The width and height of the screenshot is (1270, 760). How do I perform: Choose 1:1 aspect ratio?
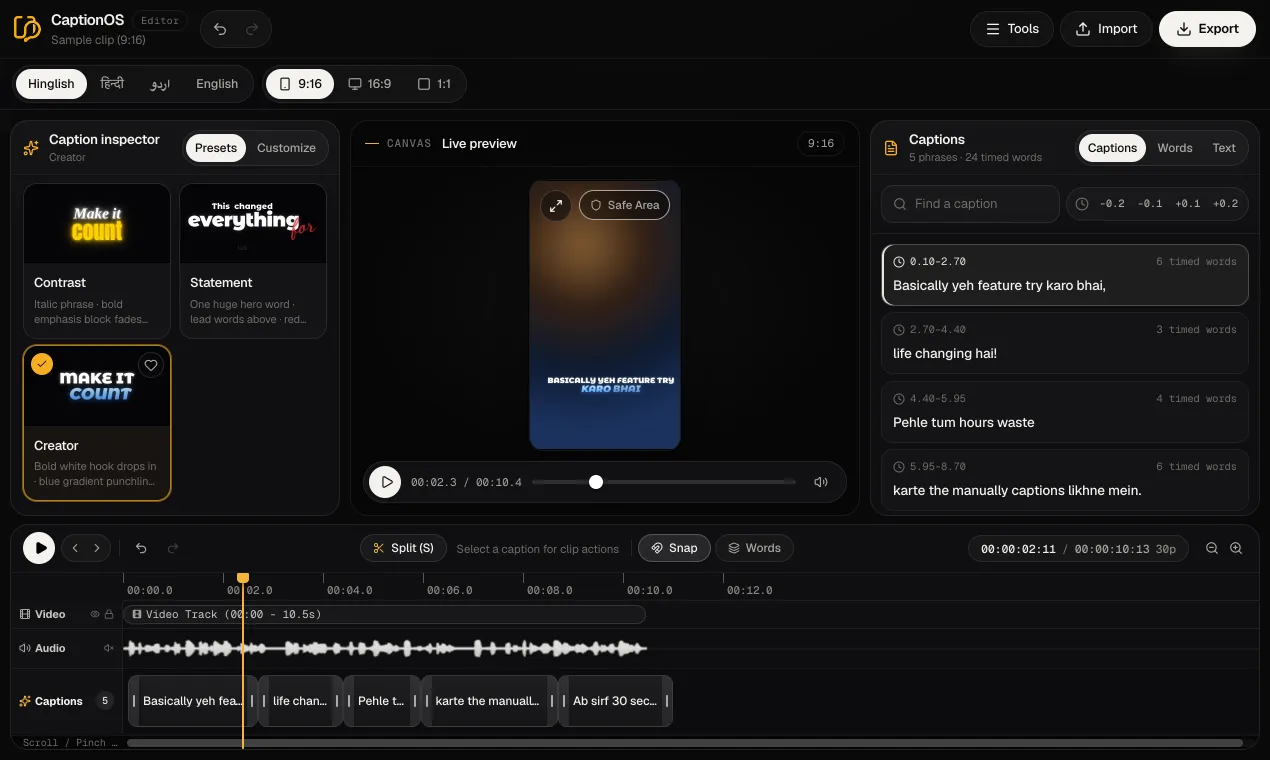click(x=434, y=84)
